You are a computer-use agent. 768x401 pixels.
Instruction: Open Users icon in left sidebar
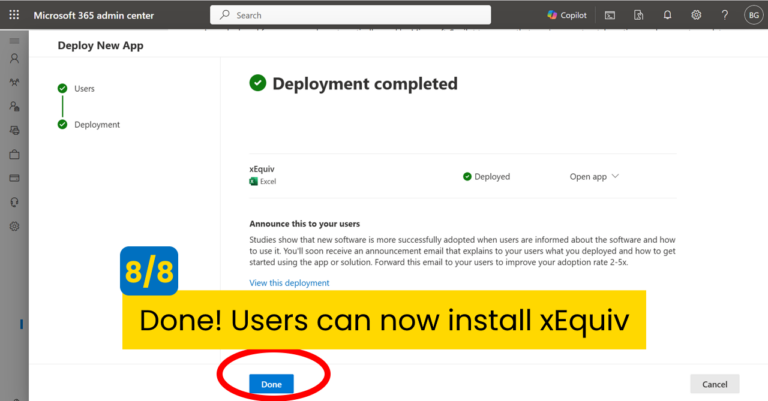14,59
